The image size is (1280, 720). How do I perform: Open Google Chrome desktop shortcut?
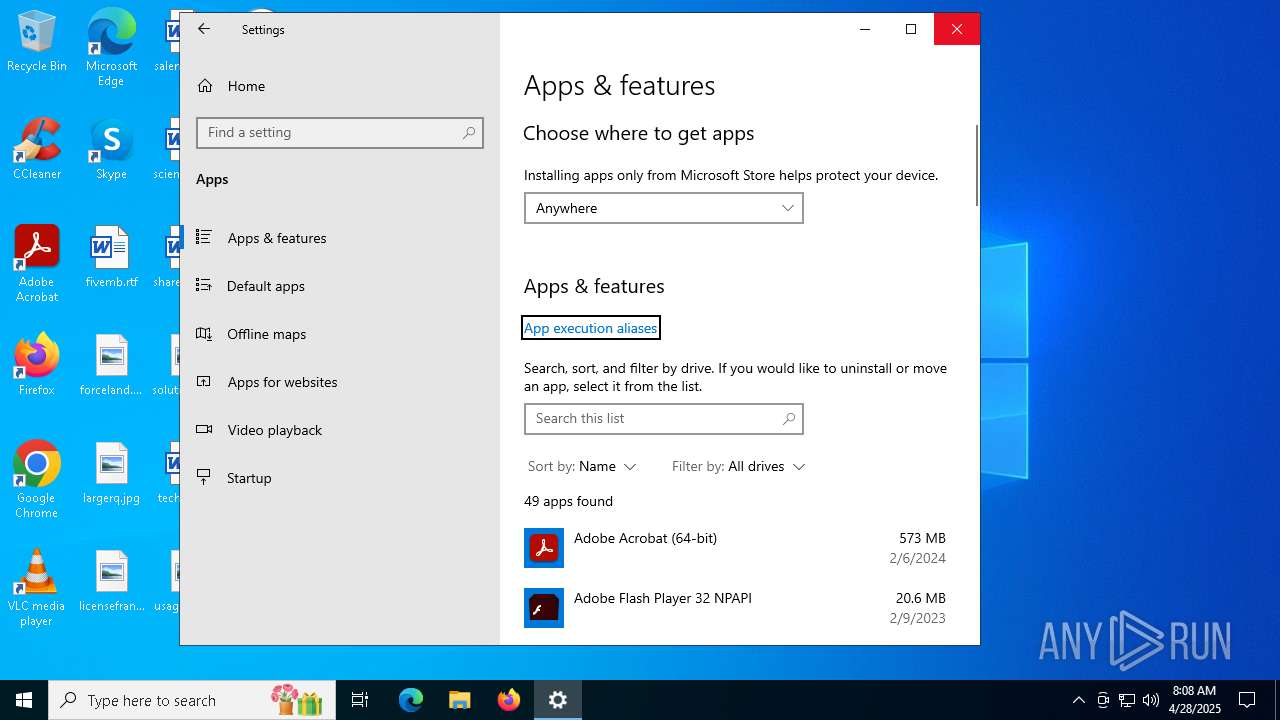37,480
